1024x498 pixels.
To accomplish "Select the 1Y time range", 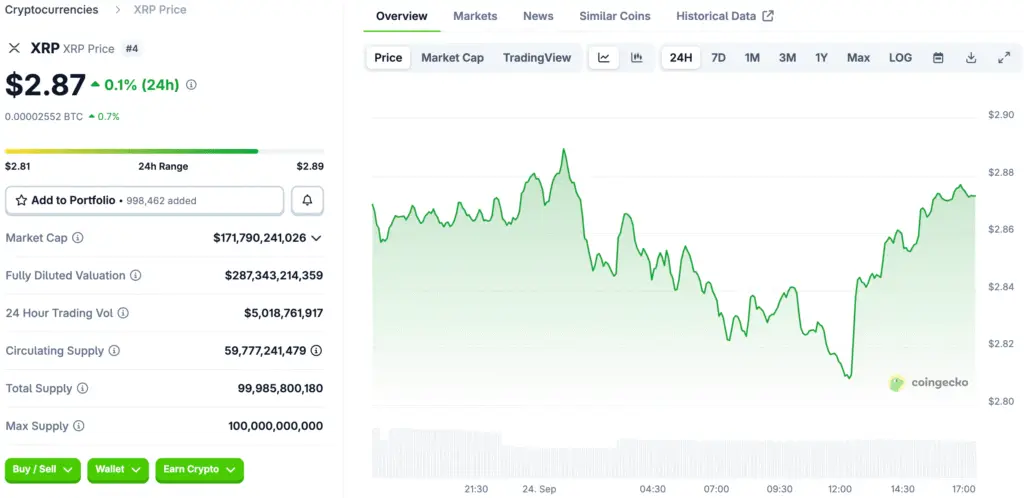I will click(822, 58).
